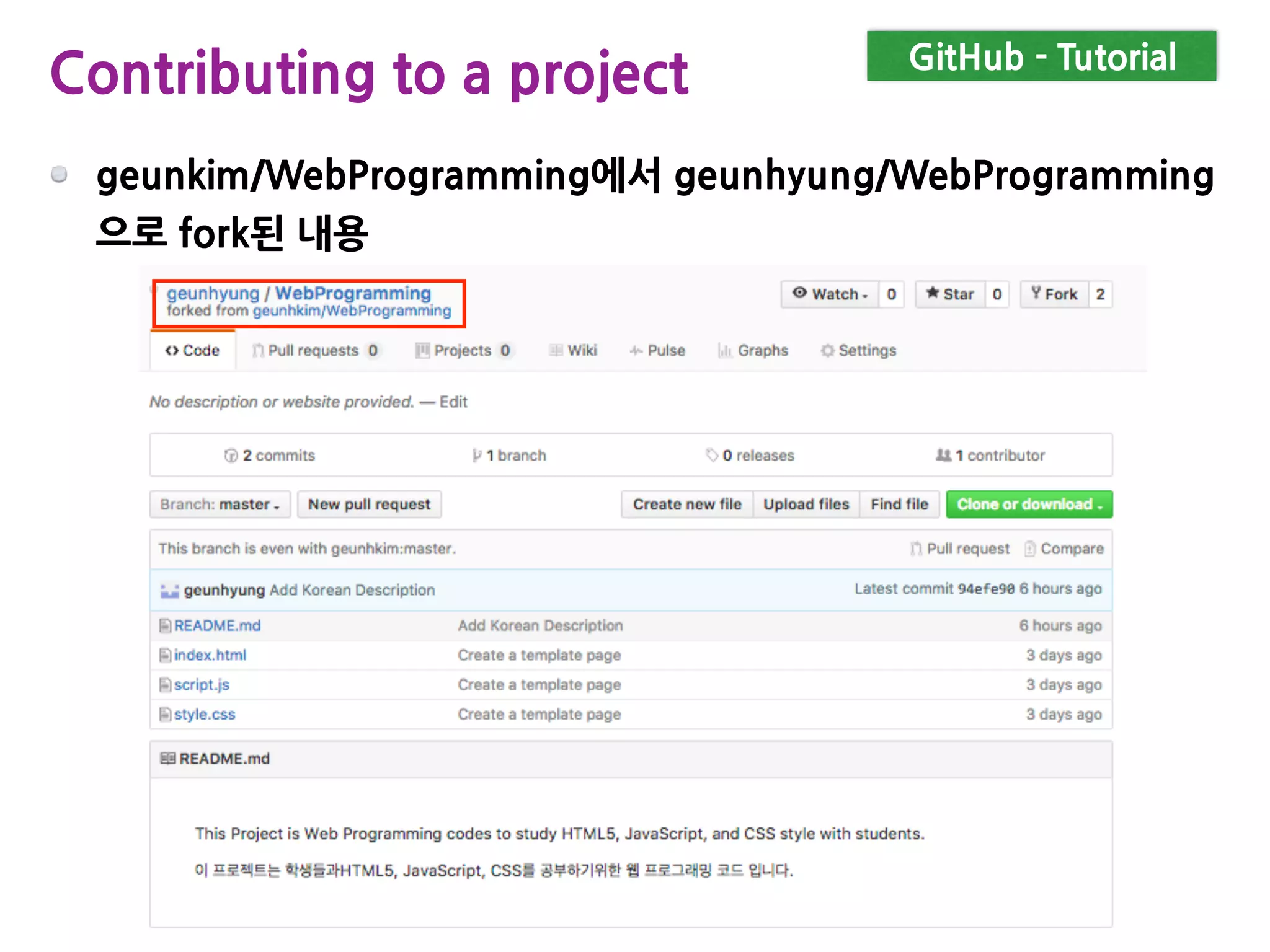
Task: Click Pull request link in branch bar
Action: pyautogui.click(x=960, y=549)
